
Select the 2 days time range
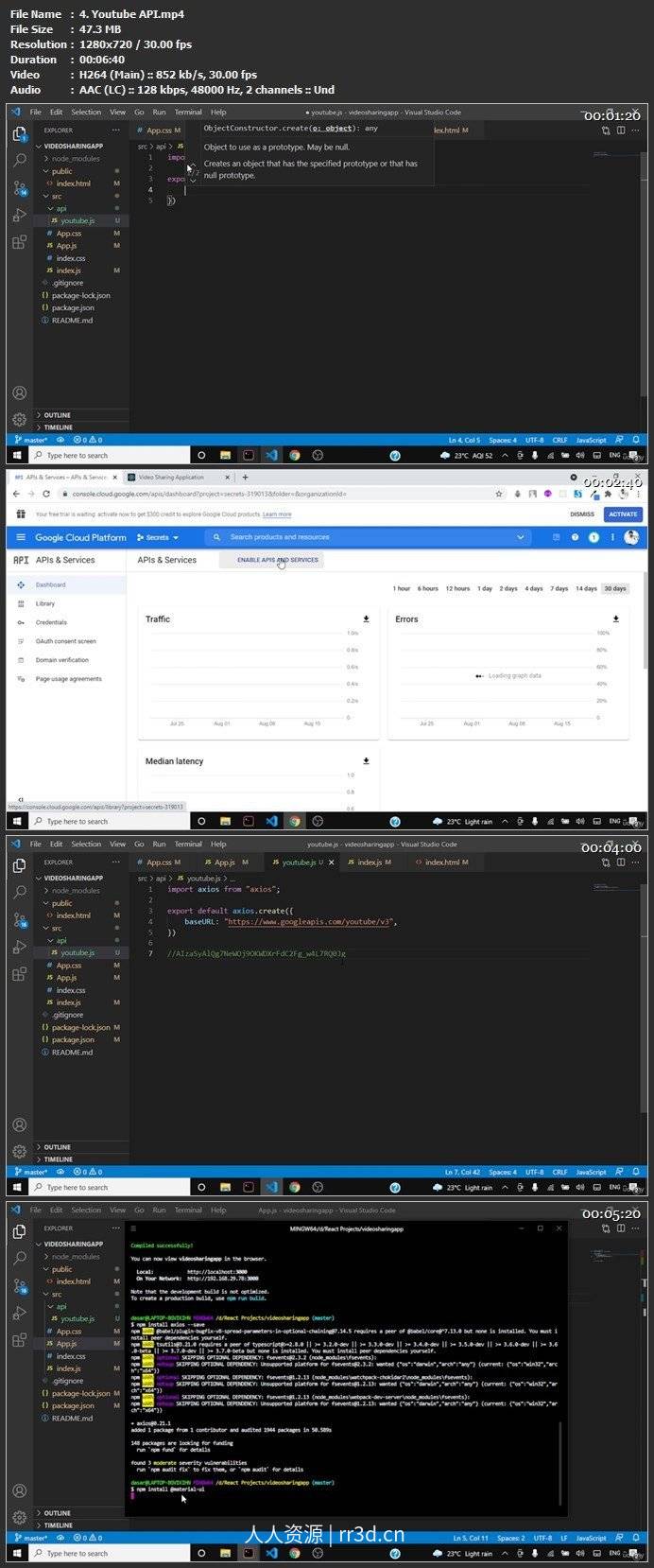point(508,588)
